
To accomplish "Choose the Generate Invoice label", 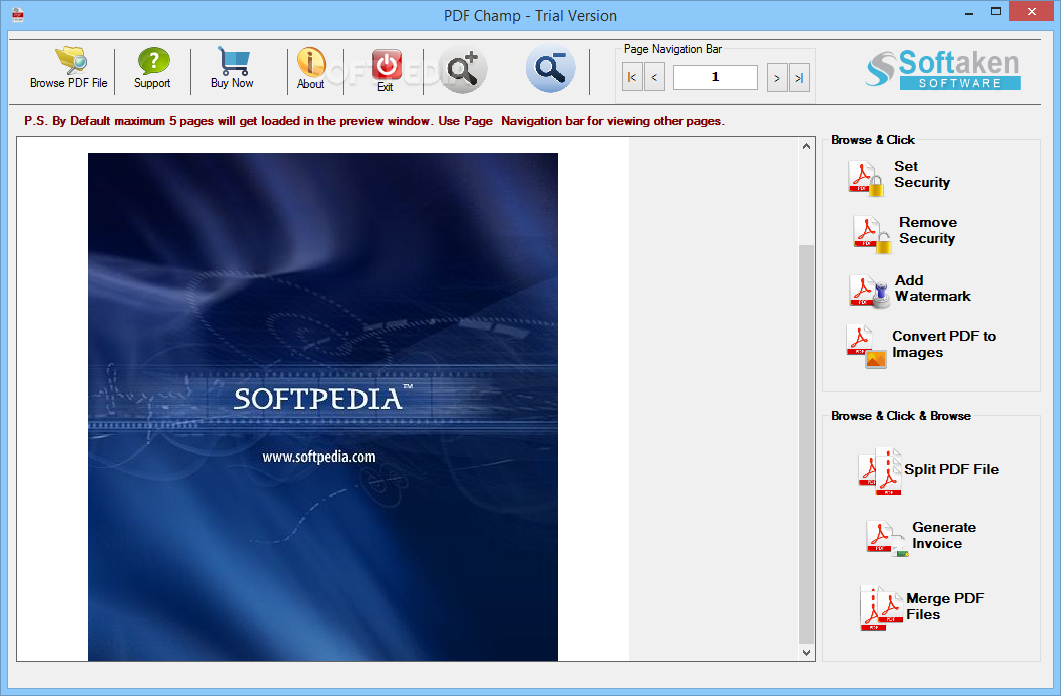I will pos(944,535).
